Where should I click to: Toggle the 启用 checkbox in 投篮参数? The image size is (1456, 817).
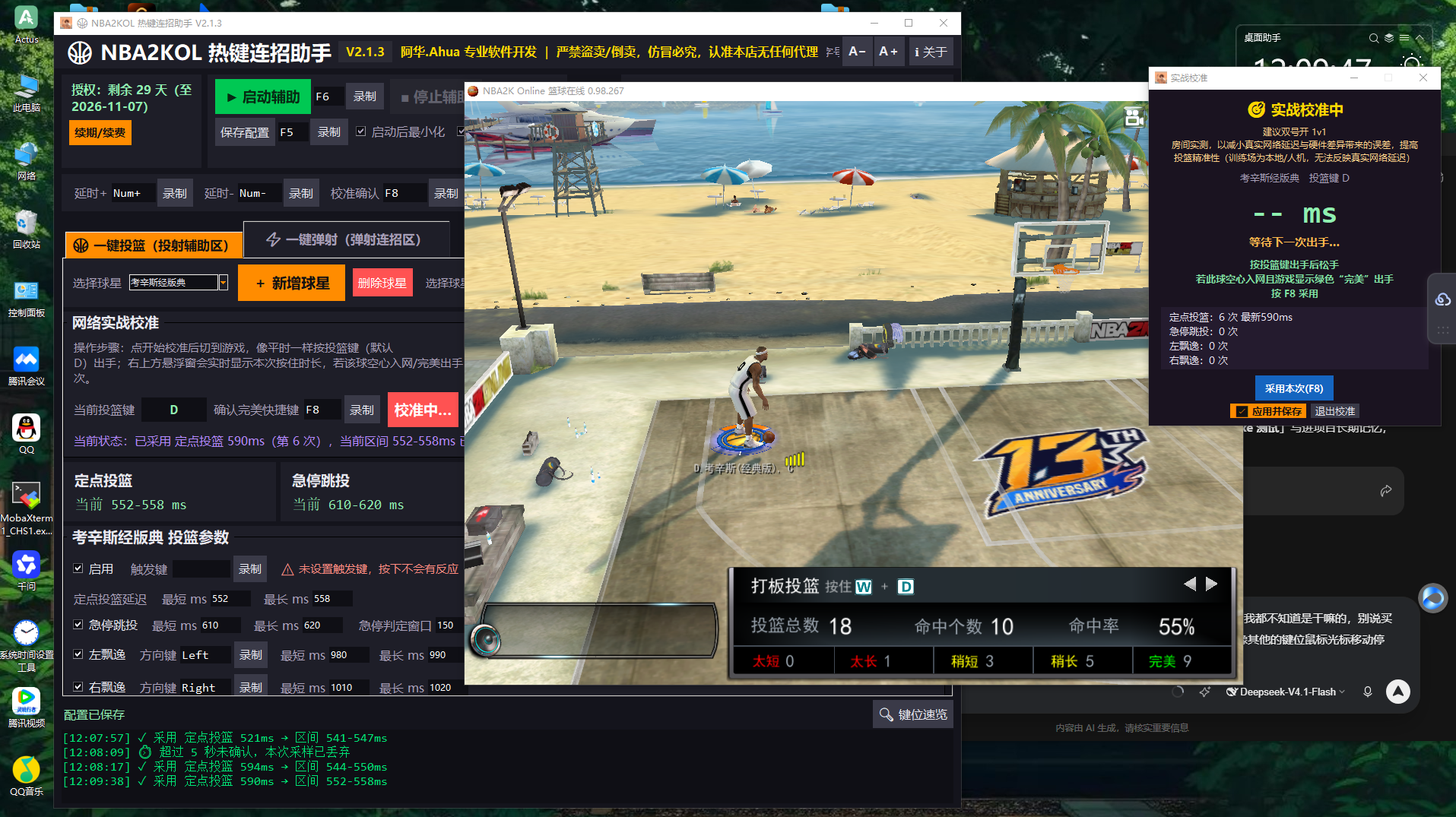pyautogui.click(x=78, y=568)
